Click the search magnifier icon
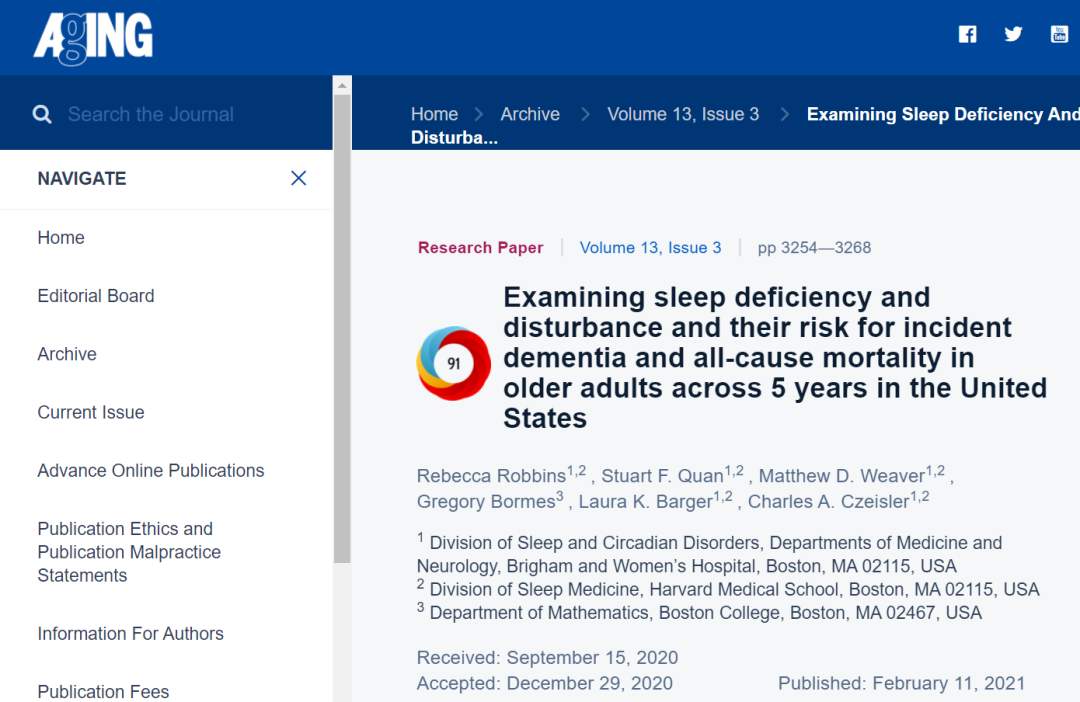Screen dimensions: 1080x702 [42, 115]
